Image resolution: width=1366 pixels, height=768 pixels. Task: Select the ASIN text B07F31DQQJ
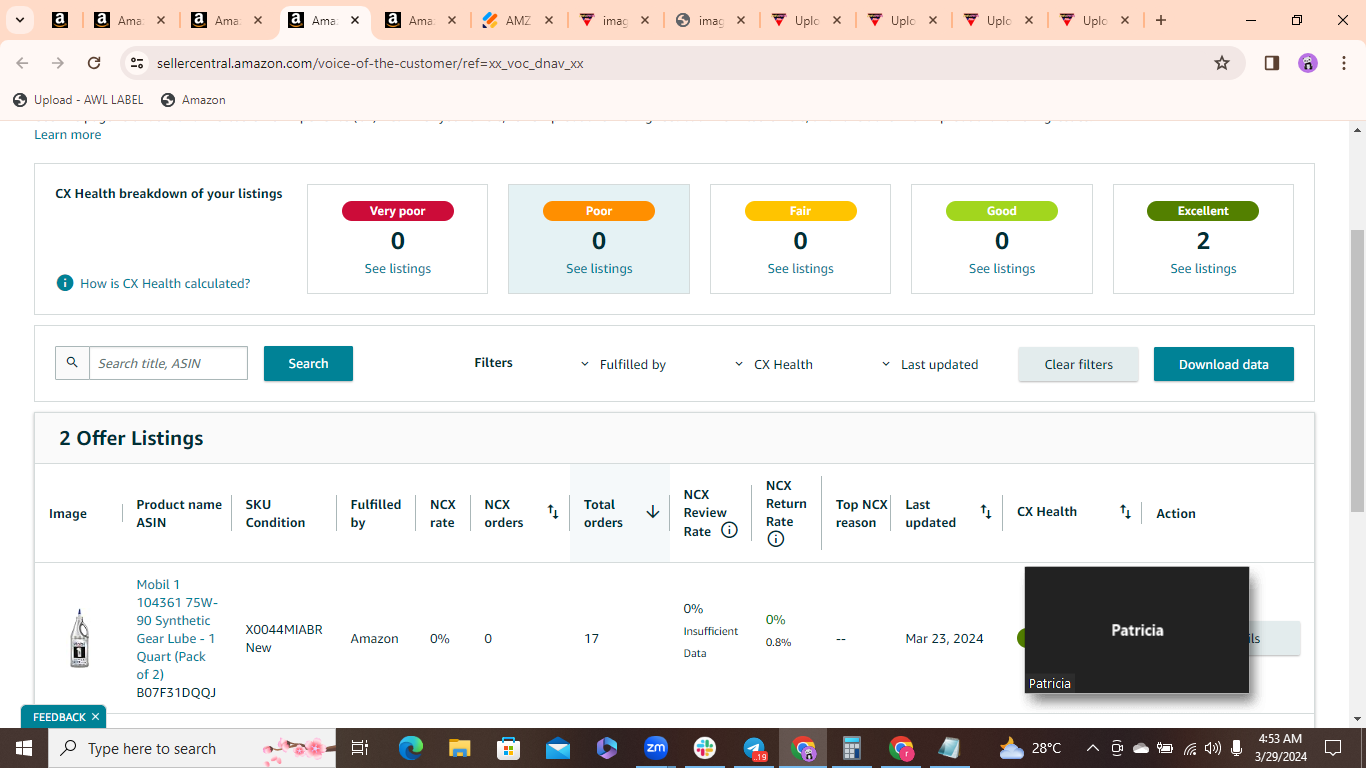[x=176, y=692]
